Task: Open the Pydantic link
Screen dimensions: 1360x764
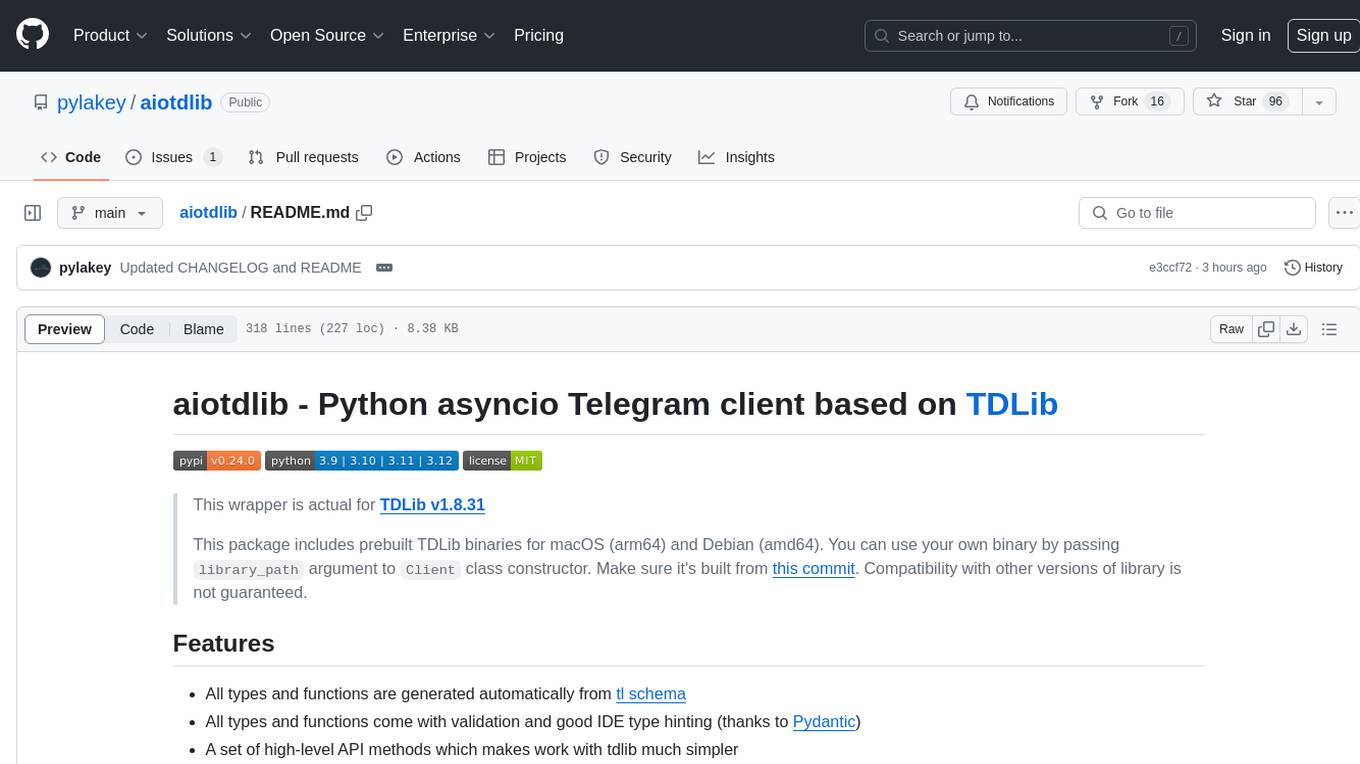Action: coord(824,722)
